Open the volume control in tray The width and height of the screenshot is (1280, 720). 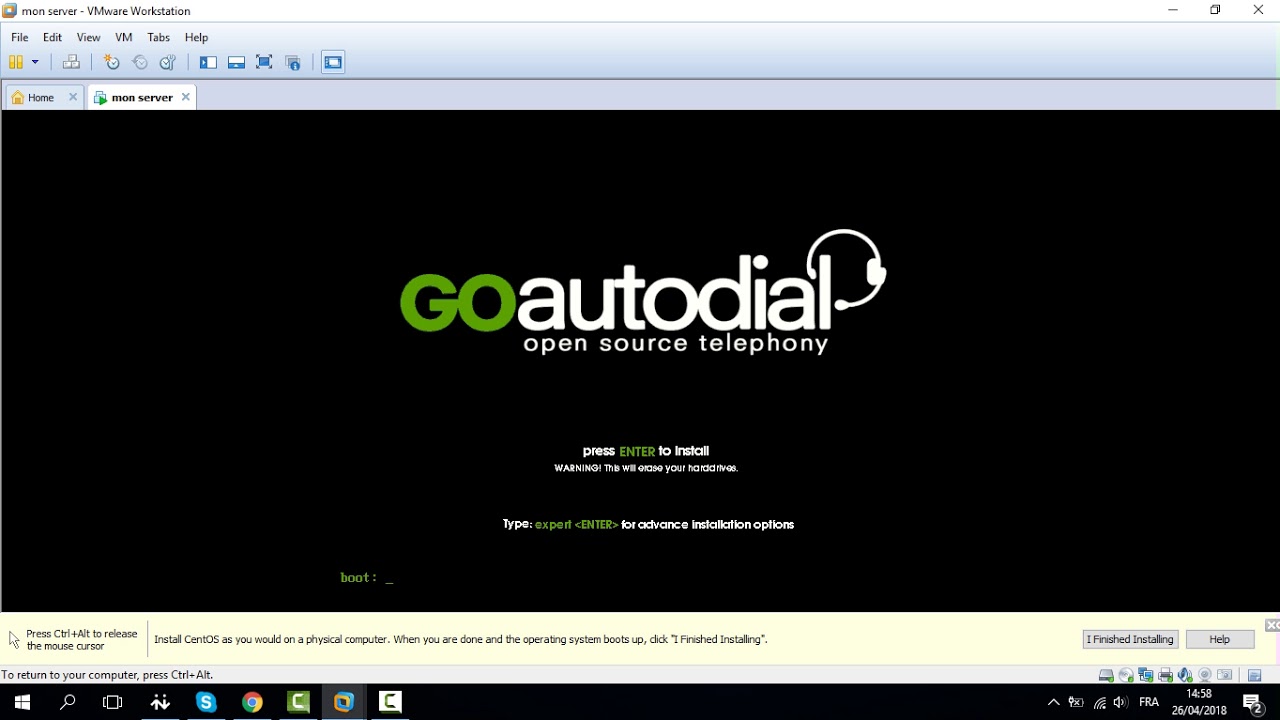[1120, 702]
